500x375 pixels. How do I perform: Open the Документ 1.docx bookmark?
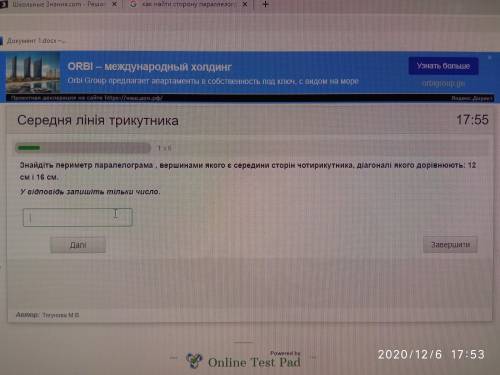click(33, 41)
